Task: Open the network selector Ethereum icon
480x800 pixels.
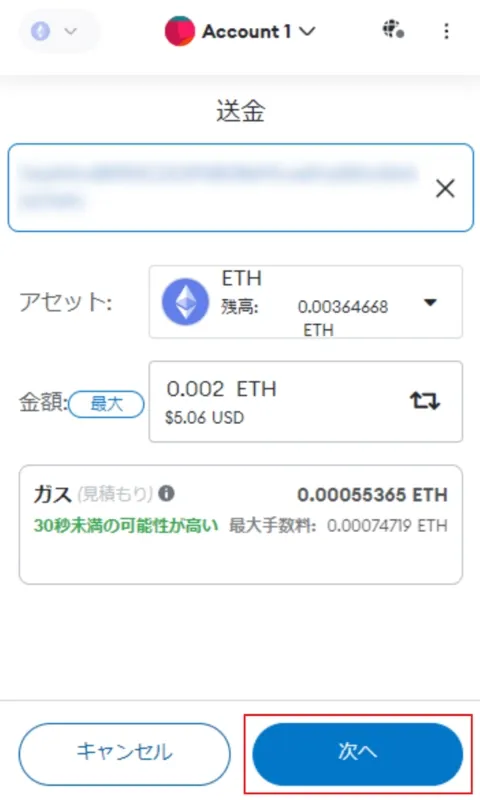Action: [x=40, y=31]
